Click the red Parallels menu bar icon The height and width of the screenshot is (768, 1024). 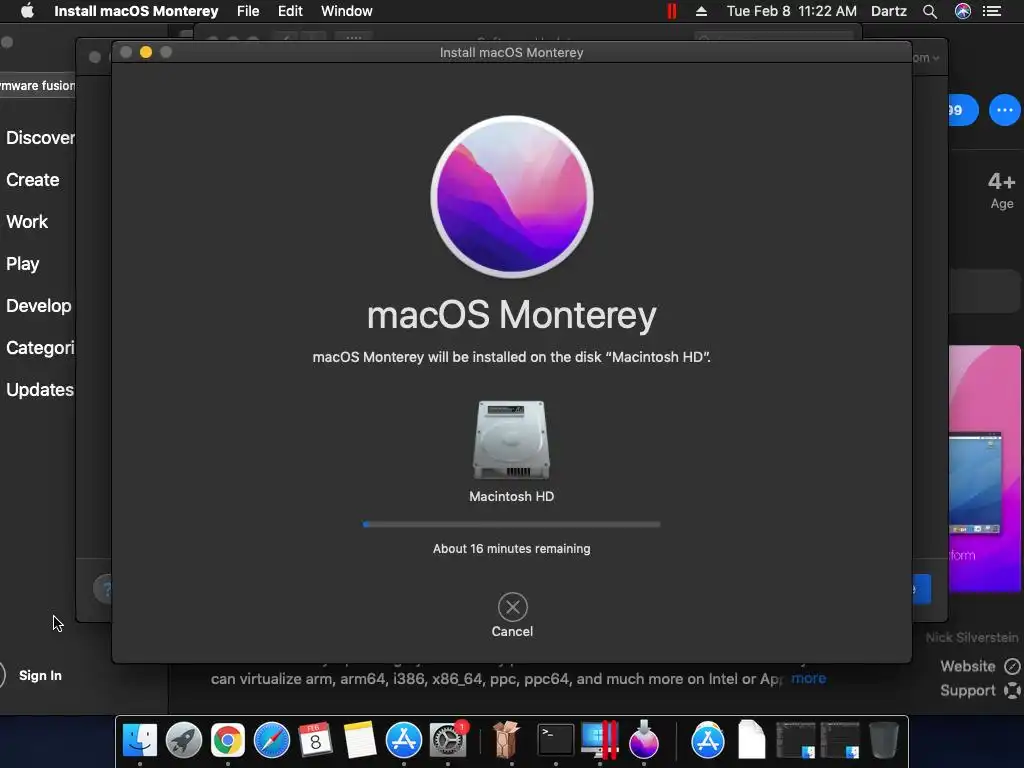(x=671, y=11)
